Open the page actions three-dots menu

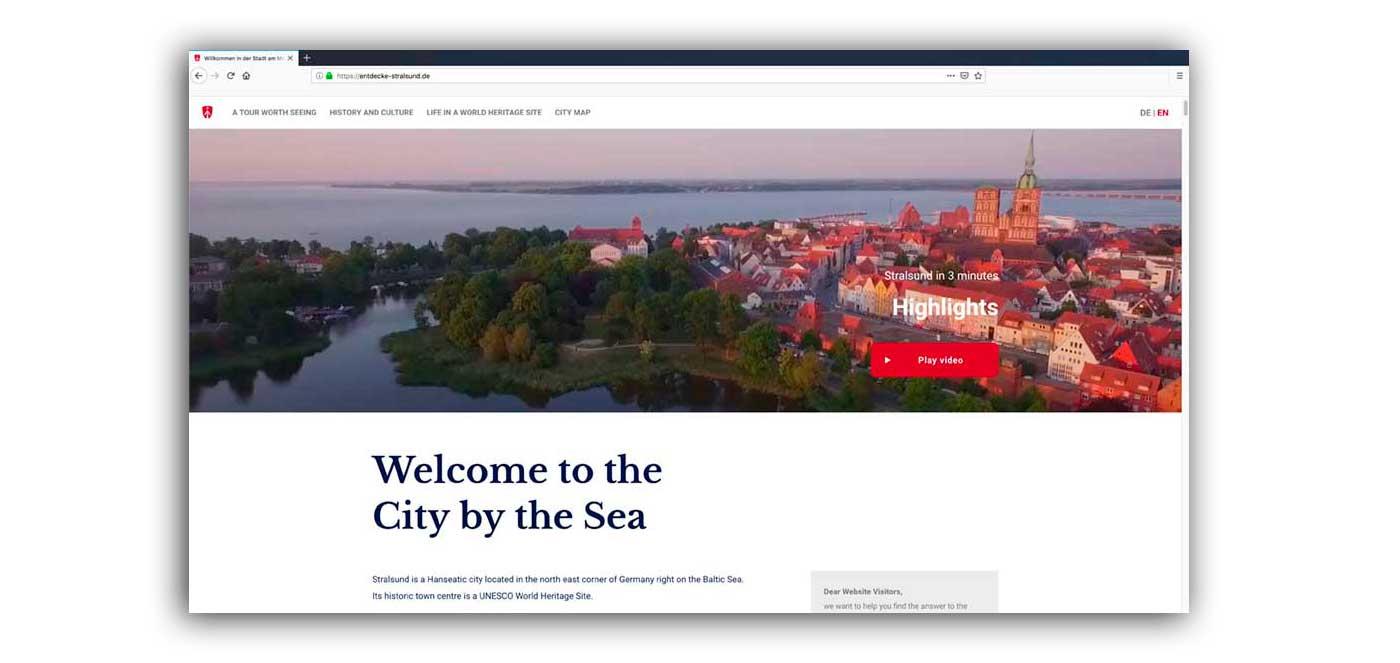coord(950,76)
